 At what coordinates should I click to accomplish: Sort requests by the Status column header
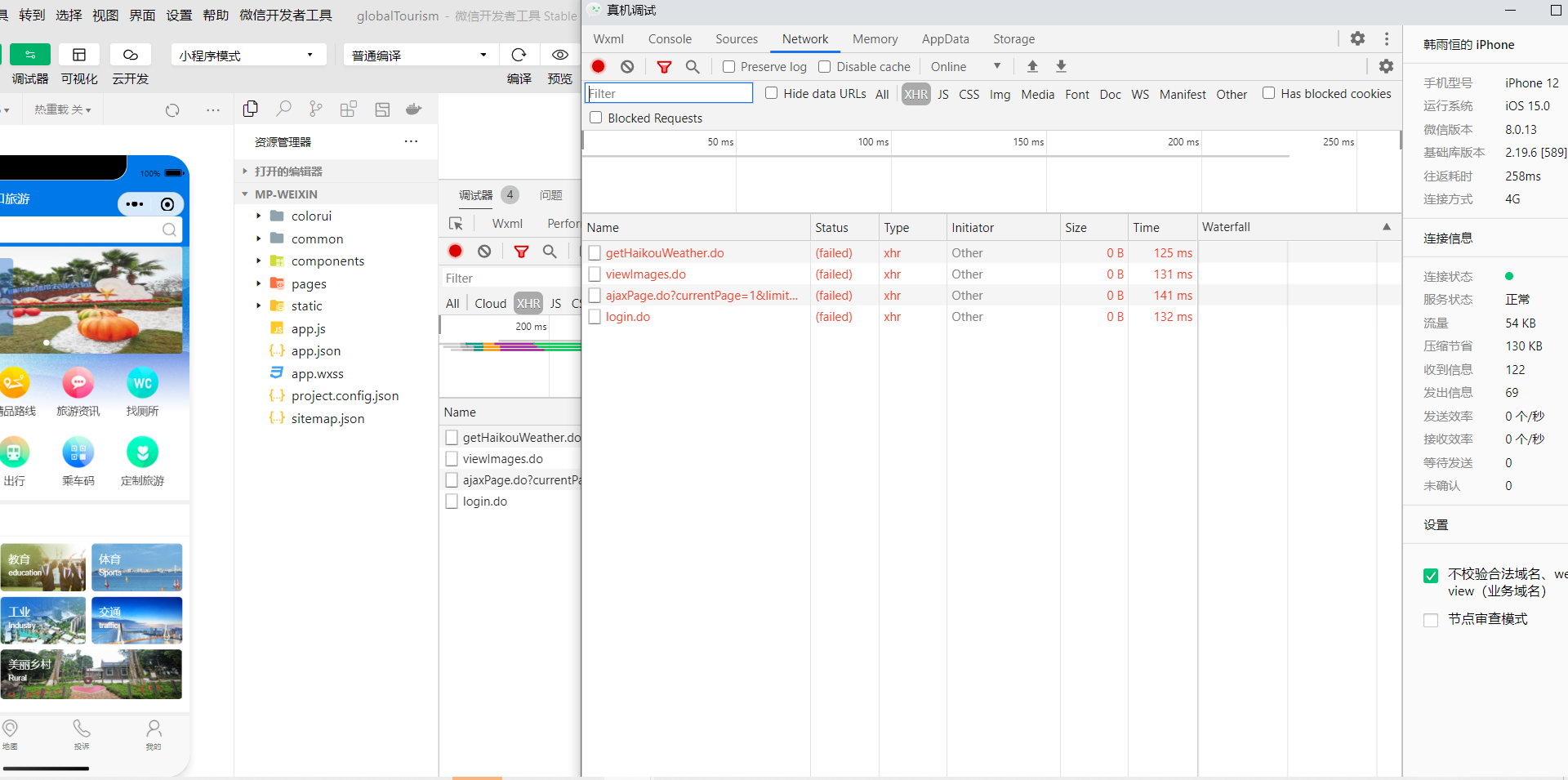831,228
